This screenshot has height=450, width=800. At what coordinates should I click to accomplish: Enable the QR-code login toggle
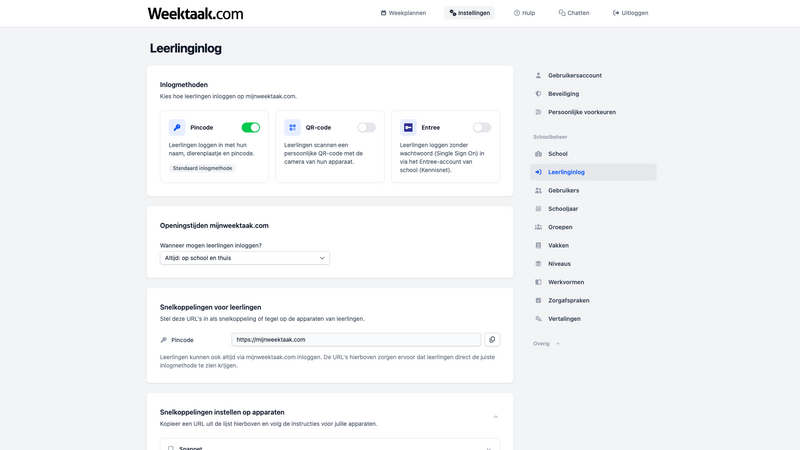pos(366,128)
